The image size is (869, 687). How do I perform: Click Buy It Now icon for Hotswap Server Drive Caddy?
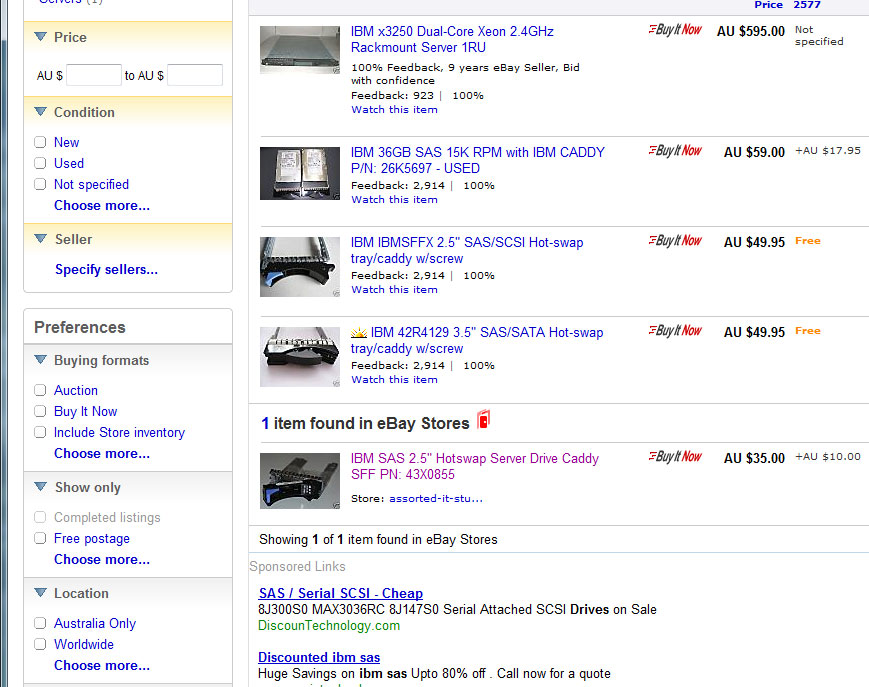click(675, 457)
